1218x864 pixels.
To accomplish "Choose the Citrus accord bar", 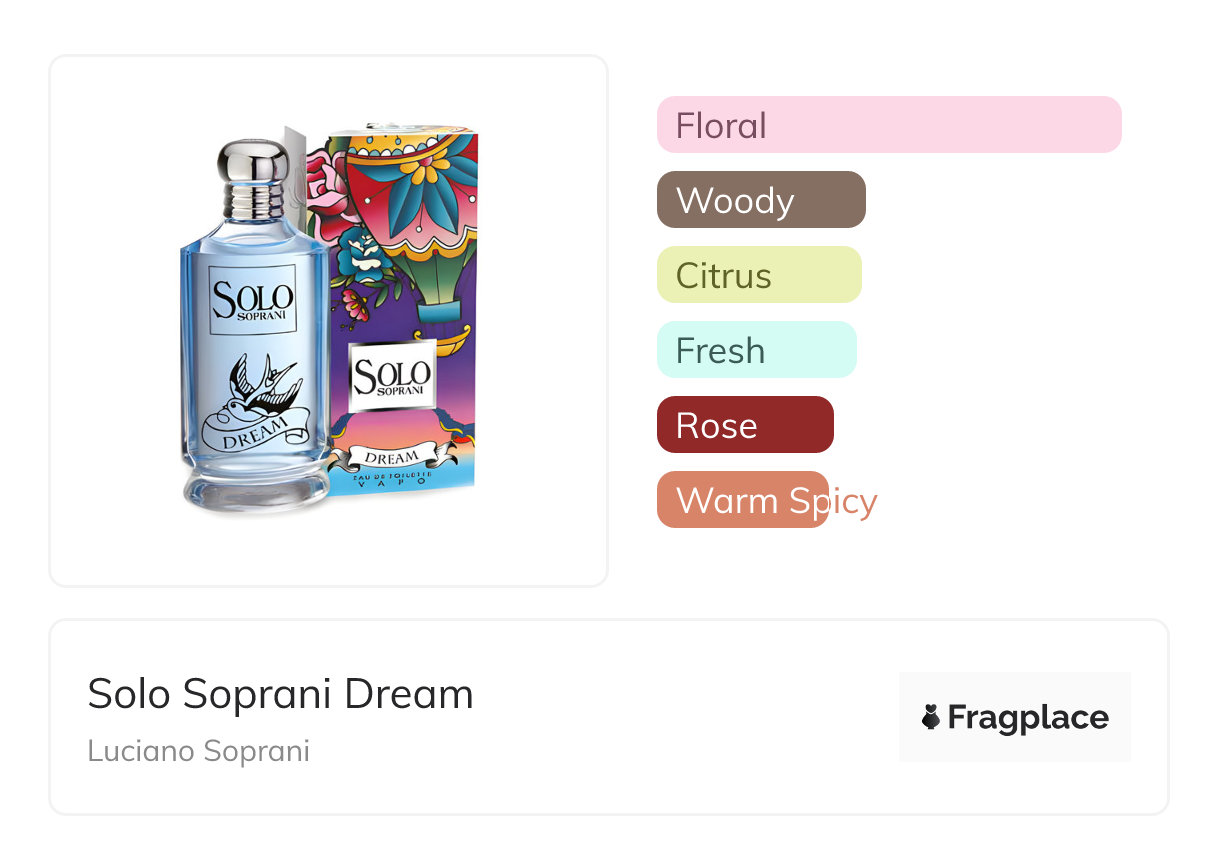I will tap(758, 275).
